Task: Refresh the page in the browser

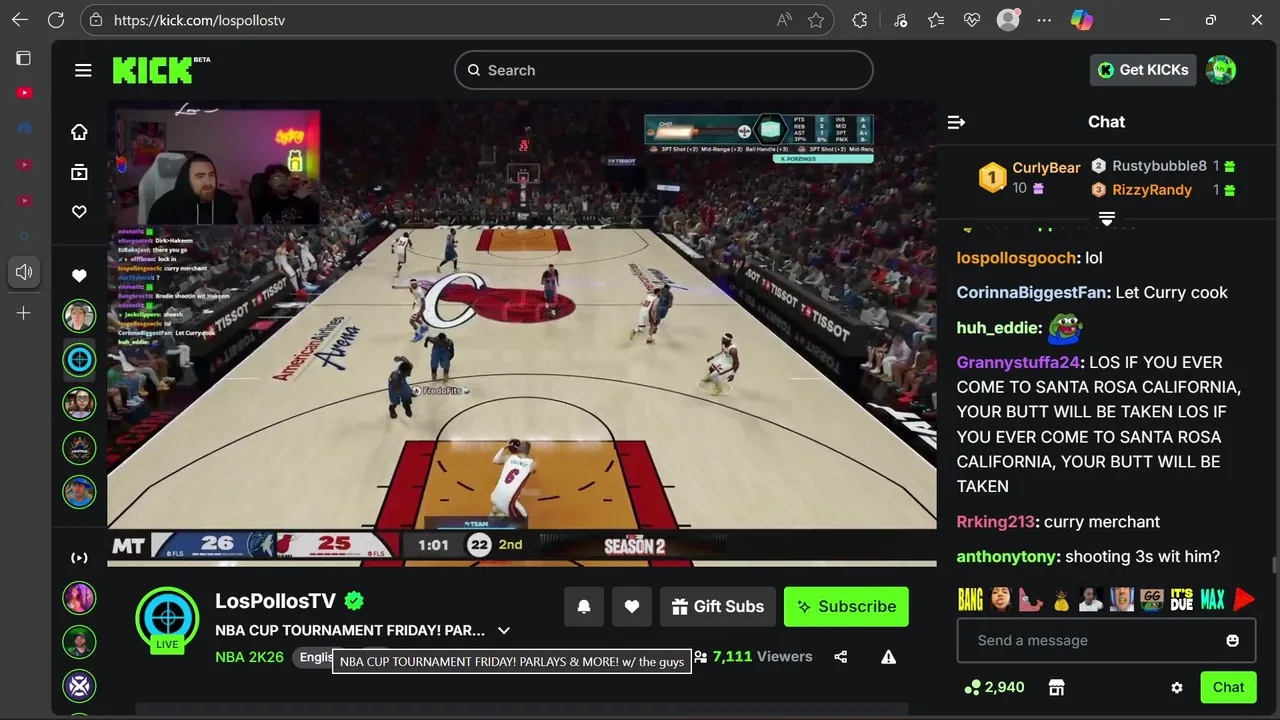Action: [56, 20]
